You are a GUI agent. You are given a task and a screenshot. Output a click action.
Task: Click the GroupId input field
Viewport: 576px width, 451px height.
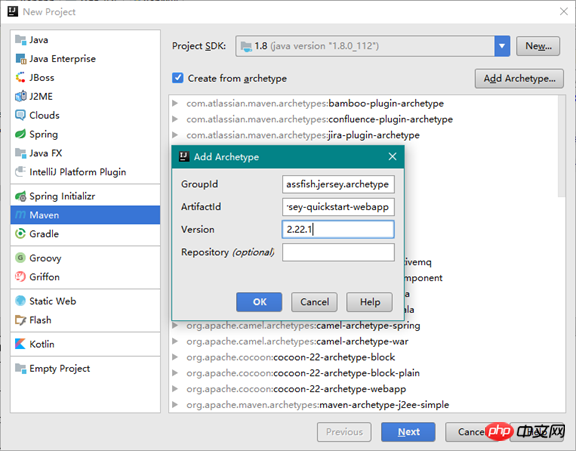(x=338, y=184)
